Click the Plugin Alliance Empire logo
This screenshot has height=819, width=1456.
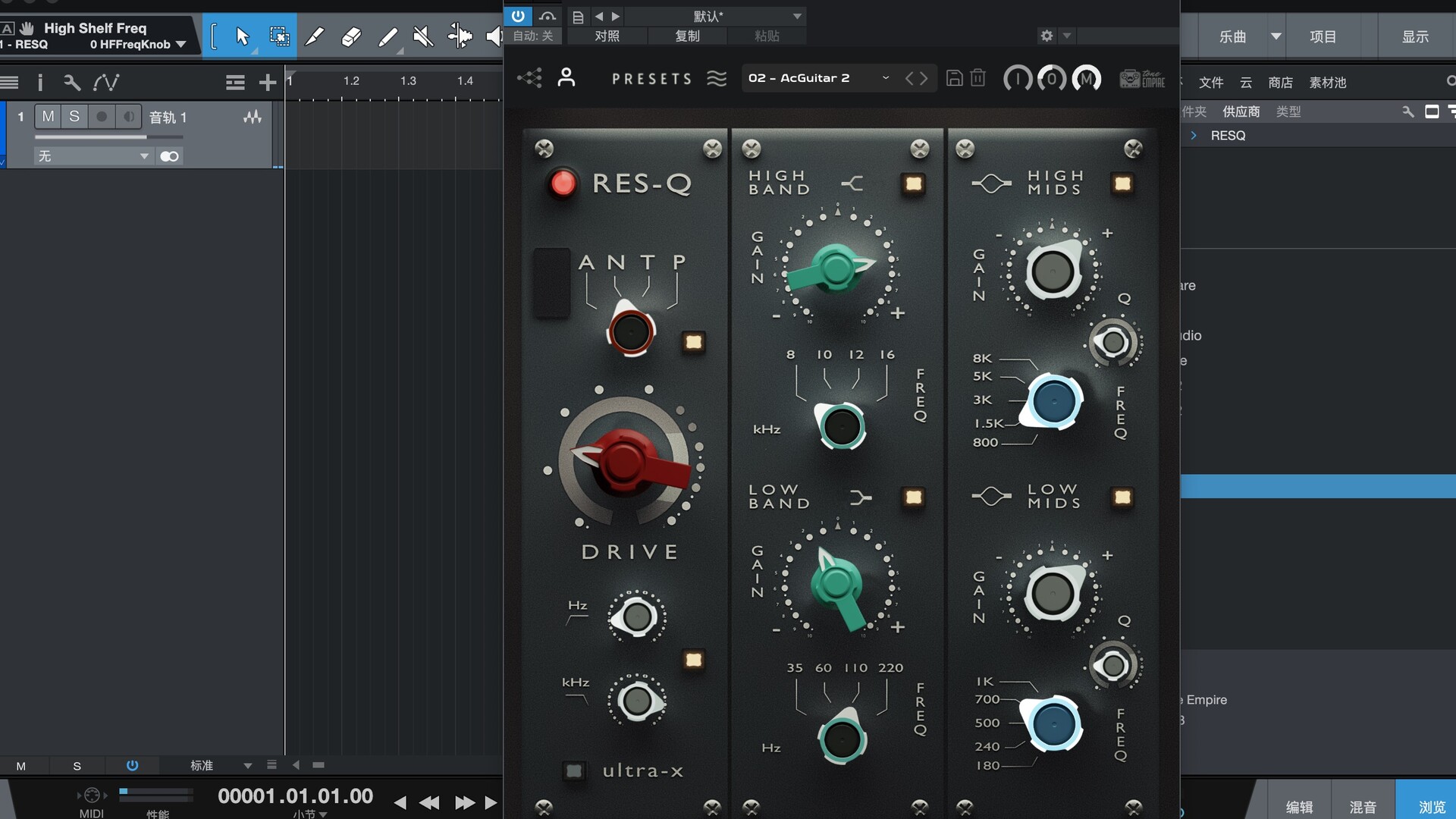coord(1142,78)
